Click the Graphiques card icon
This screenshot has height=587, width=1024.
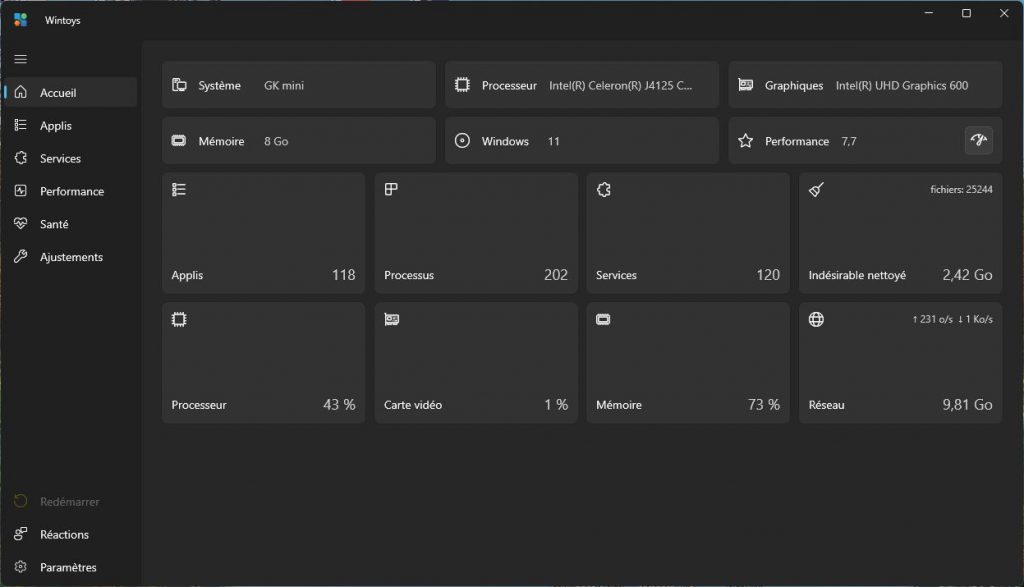(745, 85)
